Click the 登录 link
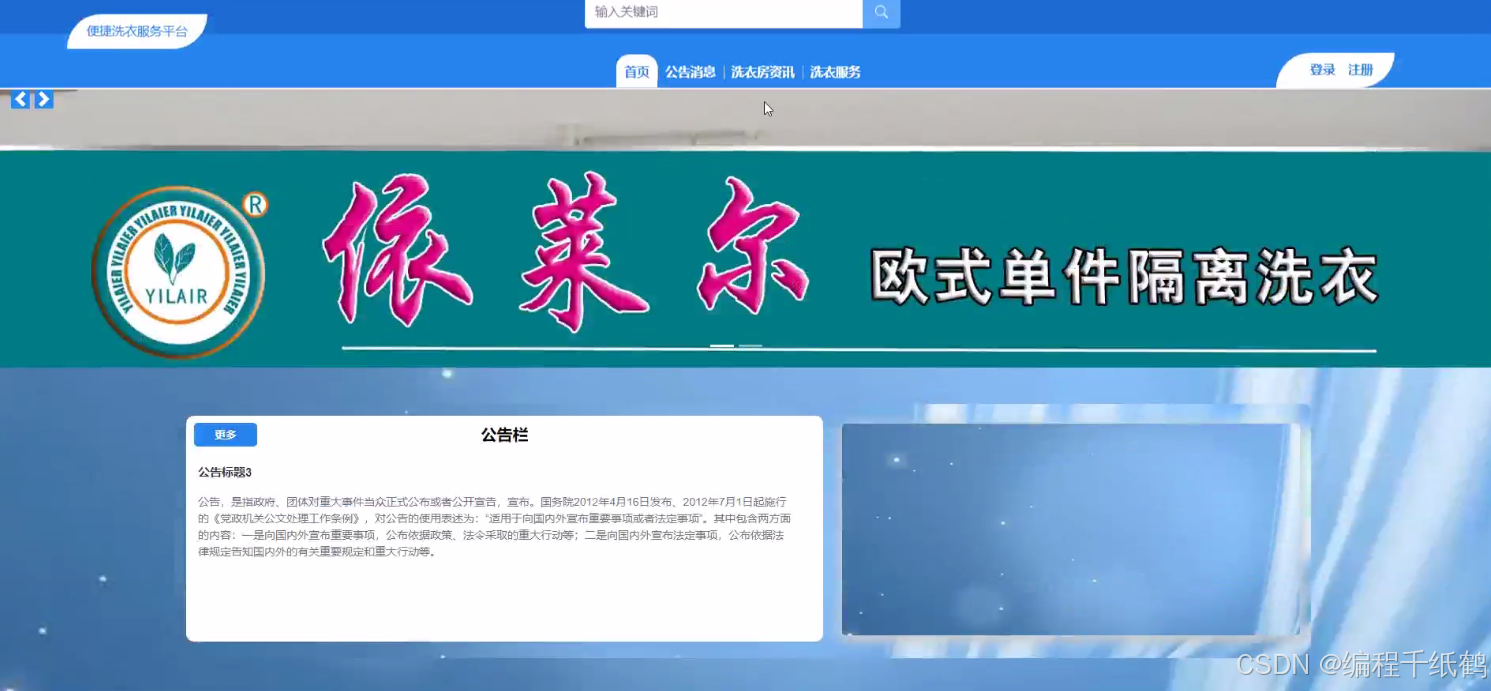Image resolution: width=1491 pixels, height=691 pixels. [1323, 70]
